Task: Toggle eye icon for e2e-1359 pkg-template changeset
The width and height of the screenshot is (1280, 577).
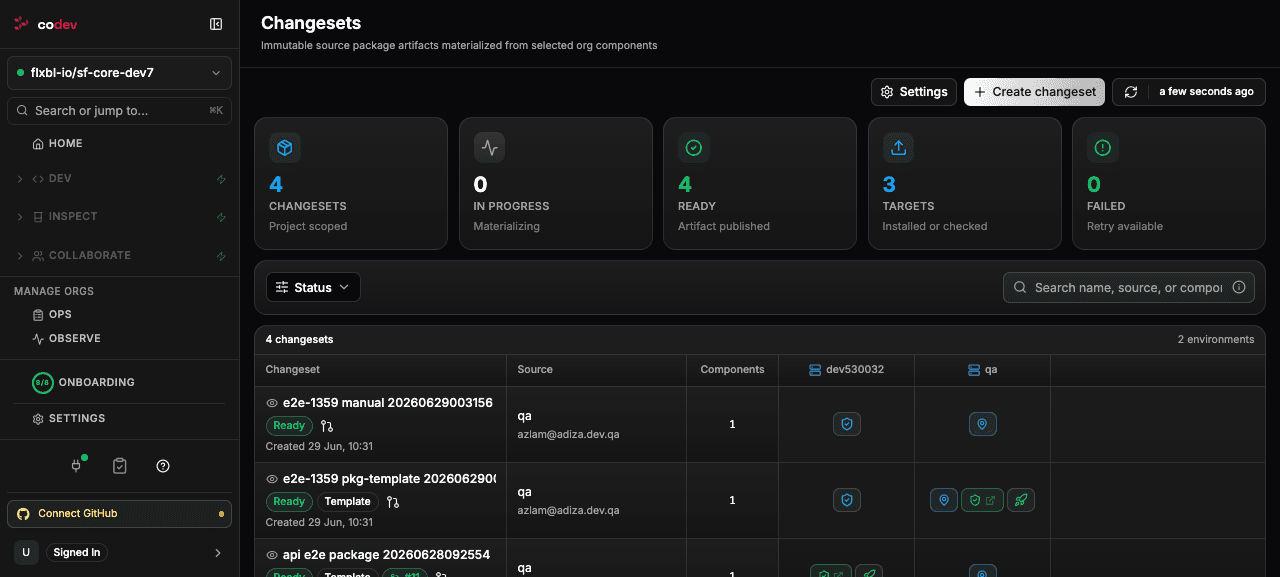Action: coord(272,479)
